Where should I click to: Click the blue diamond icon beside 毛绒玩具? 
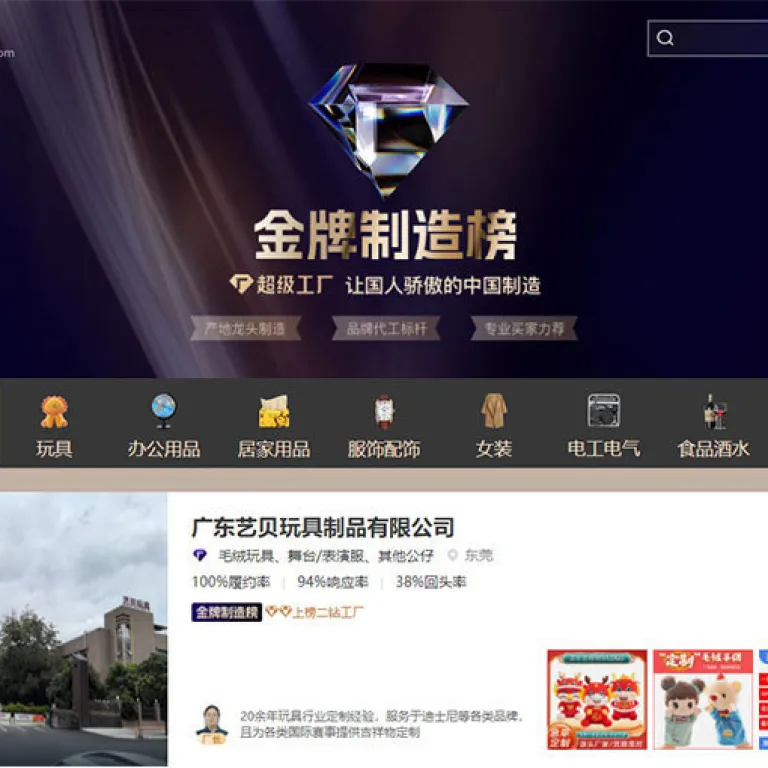click(x=200, y=555)
